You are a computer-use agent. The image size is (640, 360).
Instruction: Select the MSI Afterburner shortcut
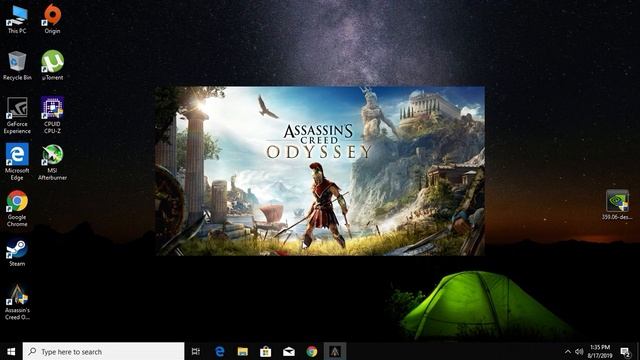pyautogui.click(x=52, y=162)
